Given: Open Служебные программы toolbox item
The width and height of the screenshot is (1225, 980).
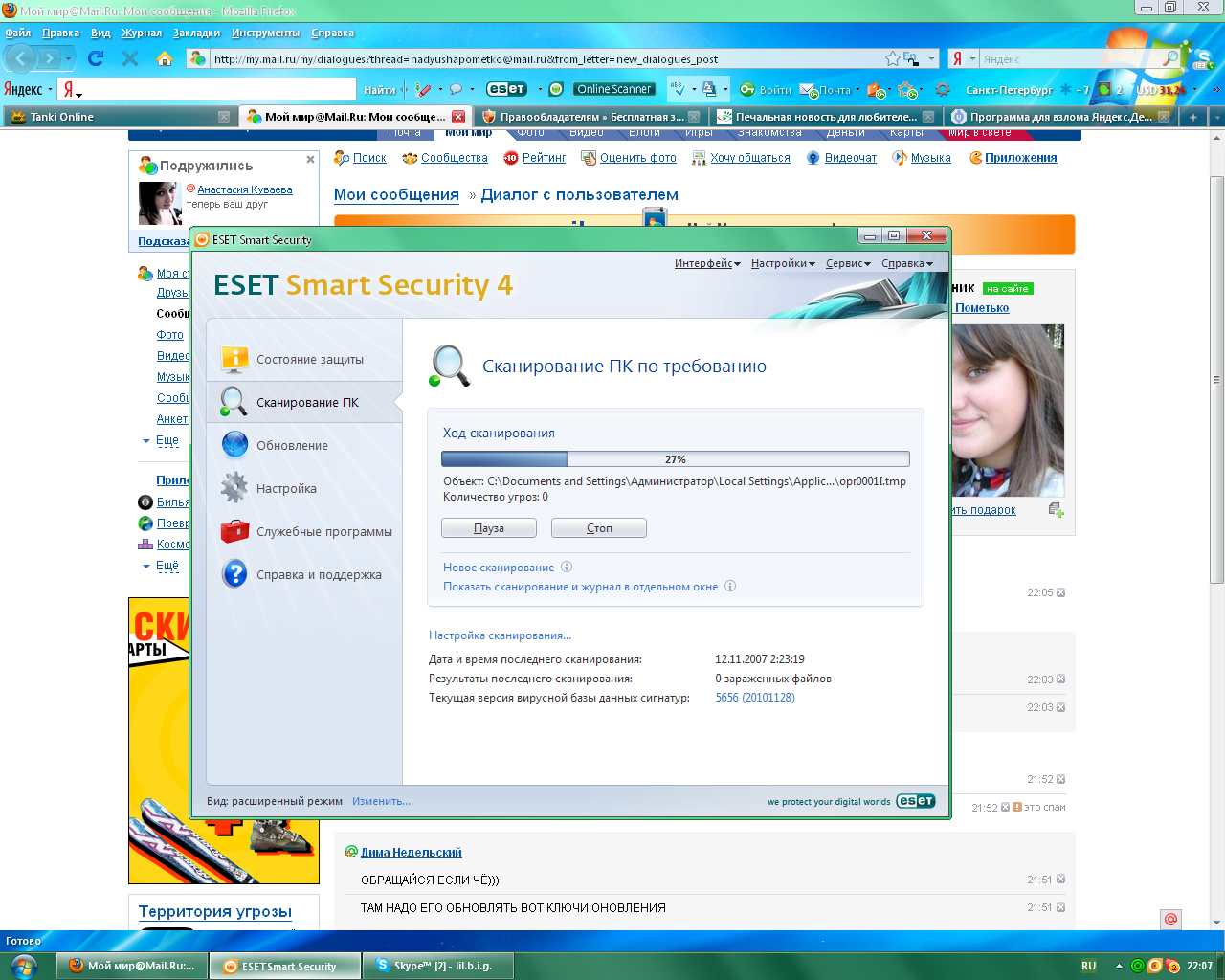Looking at the screenshot, I should tap(304, 531).
